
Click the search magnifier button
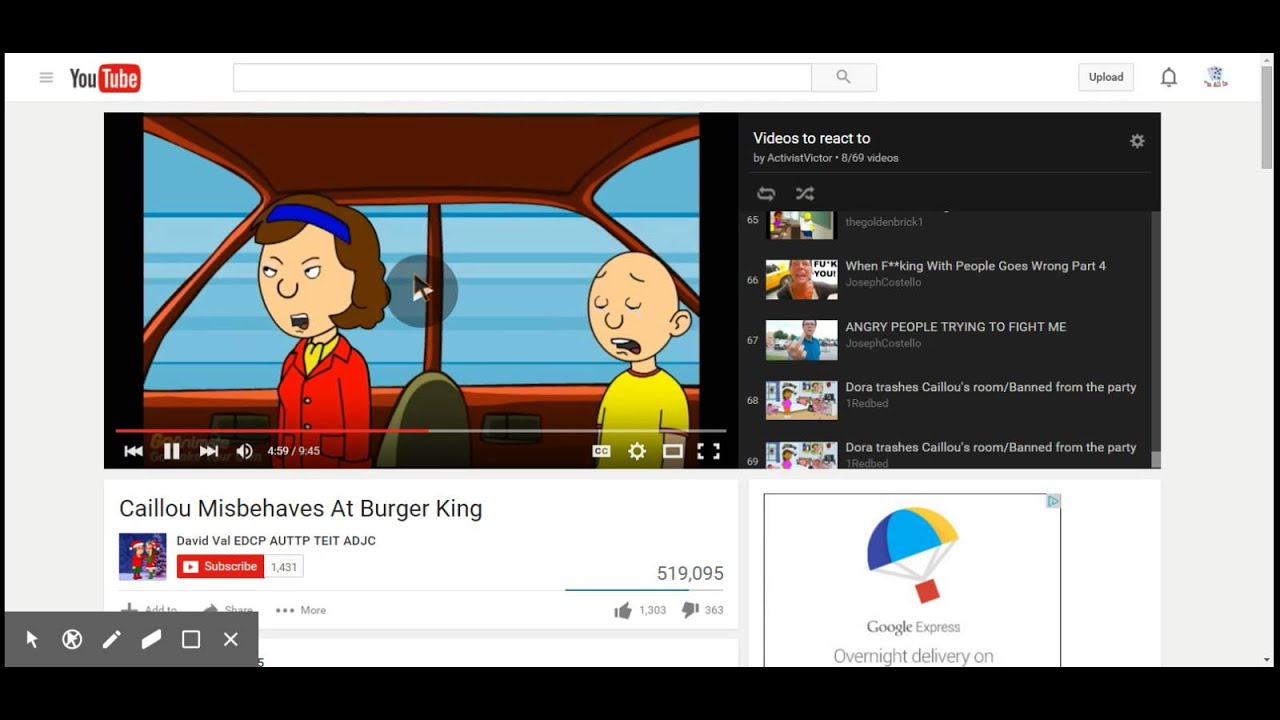click(843, 77)
